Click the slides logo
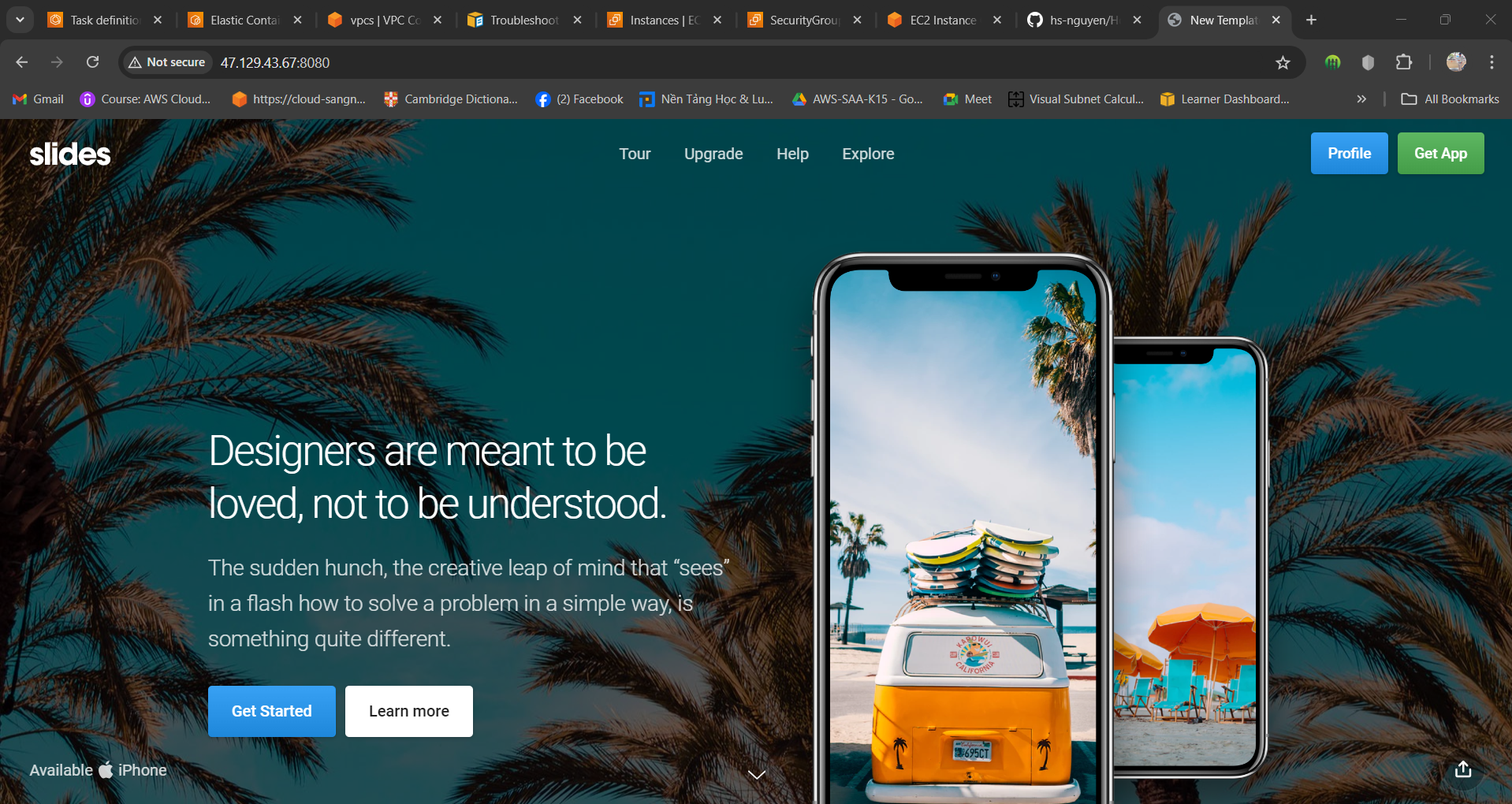 (70, 154)
